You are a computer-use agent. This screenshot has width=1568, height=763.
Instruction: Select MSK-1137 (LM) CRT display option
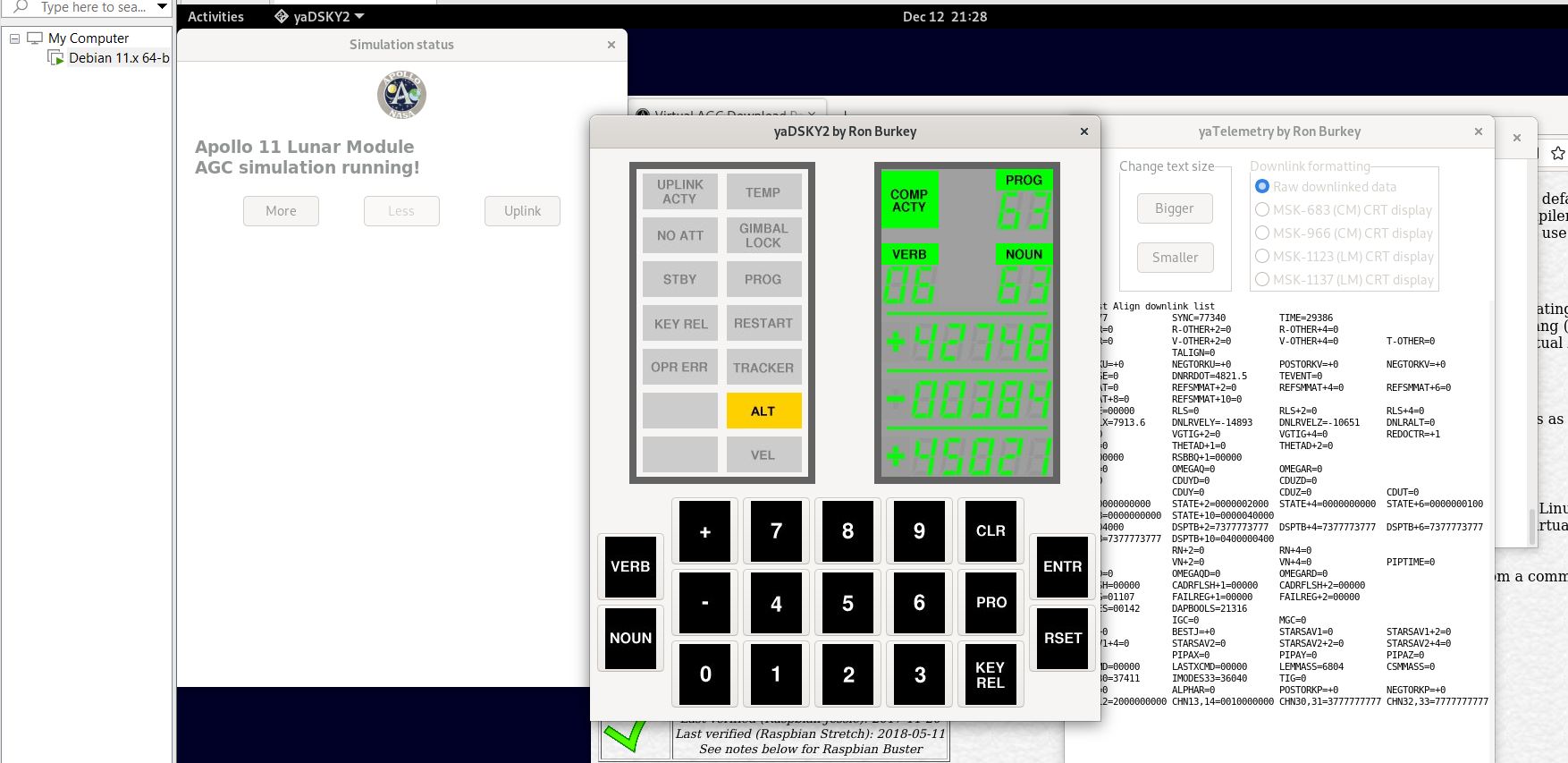tap(1345, 280)
